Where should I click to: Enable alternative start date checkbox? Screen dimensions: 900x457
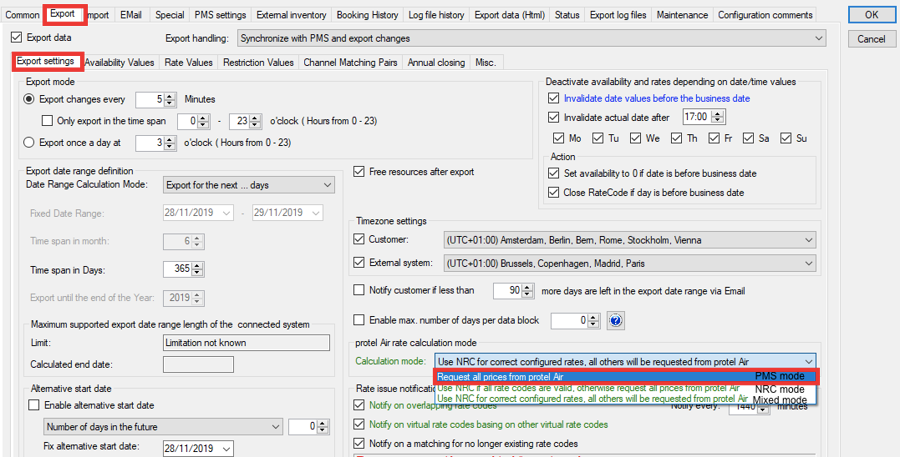(34, 405)
